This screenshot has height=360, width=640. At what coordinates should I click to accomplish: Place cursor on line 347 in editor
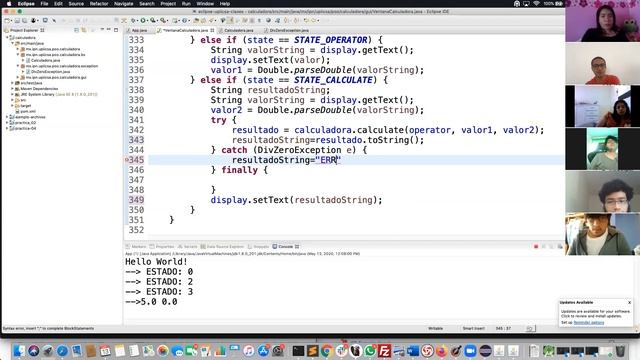point(355,180)
